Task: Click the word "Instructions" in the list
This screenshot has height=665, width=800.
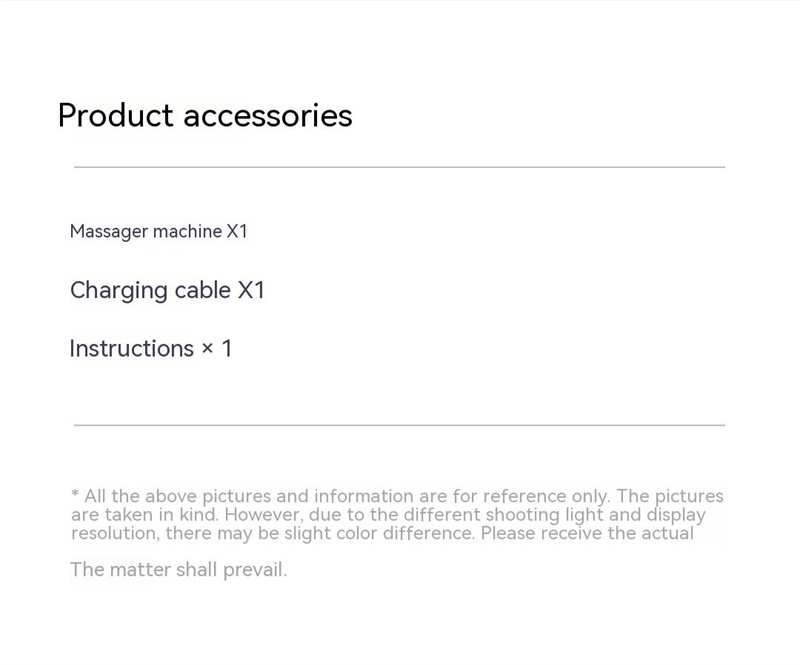Action: click(131, 349)
